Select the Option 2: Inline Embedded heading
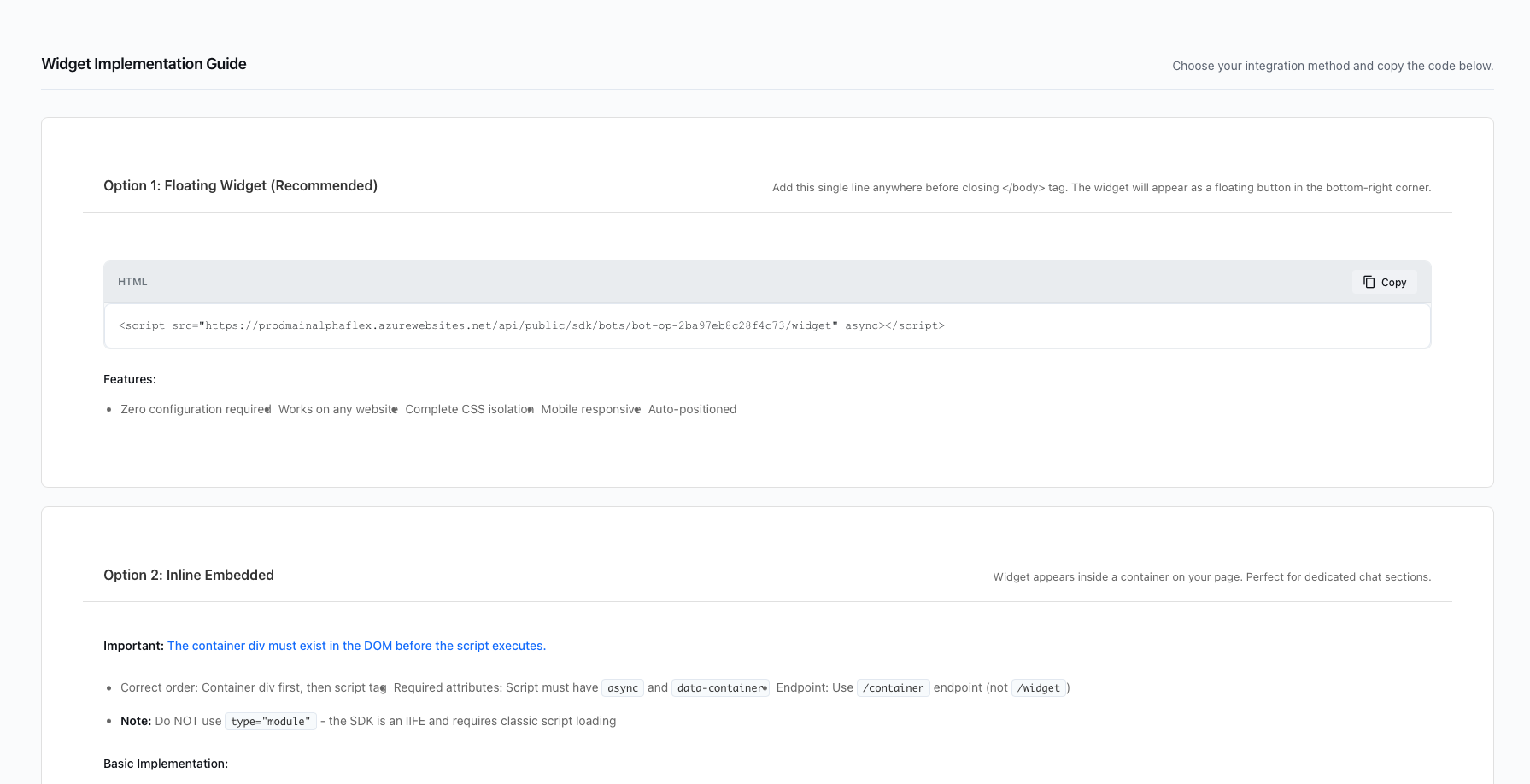The height and width of the screenshot is (784, 1530). pos(188,575)
